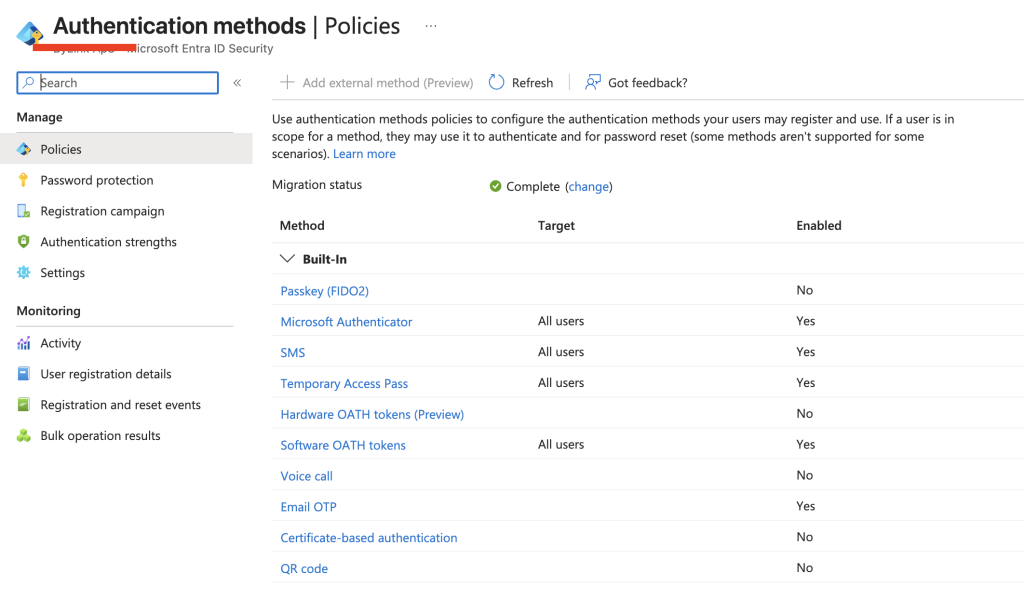1024x613 pixels.
Task: Click the Policies sidebar icon
Action: click(24, 149)
